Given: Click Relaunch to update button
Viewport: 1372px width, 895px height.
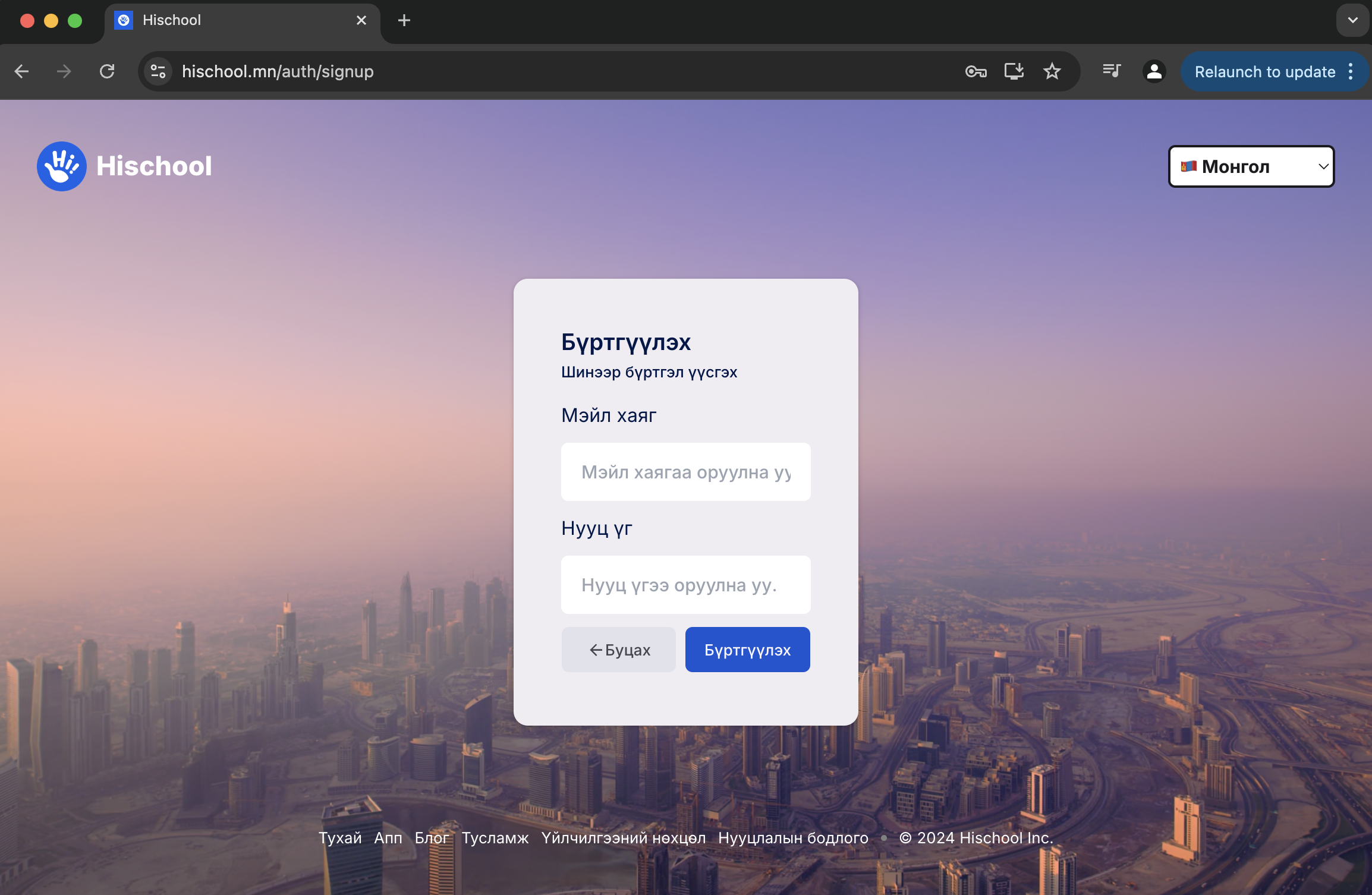Looking at the screenshot, I should coord(1264,72).
